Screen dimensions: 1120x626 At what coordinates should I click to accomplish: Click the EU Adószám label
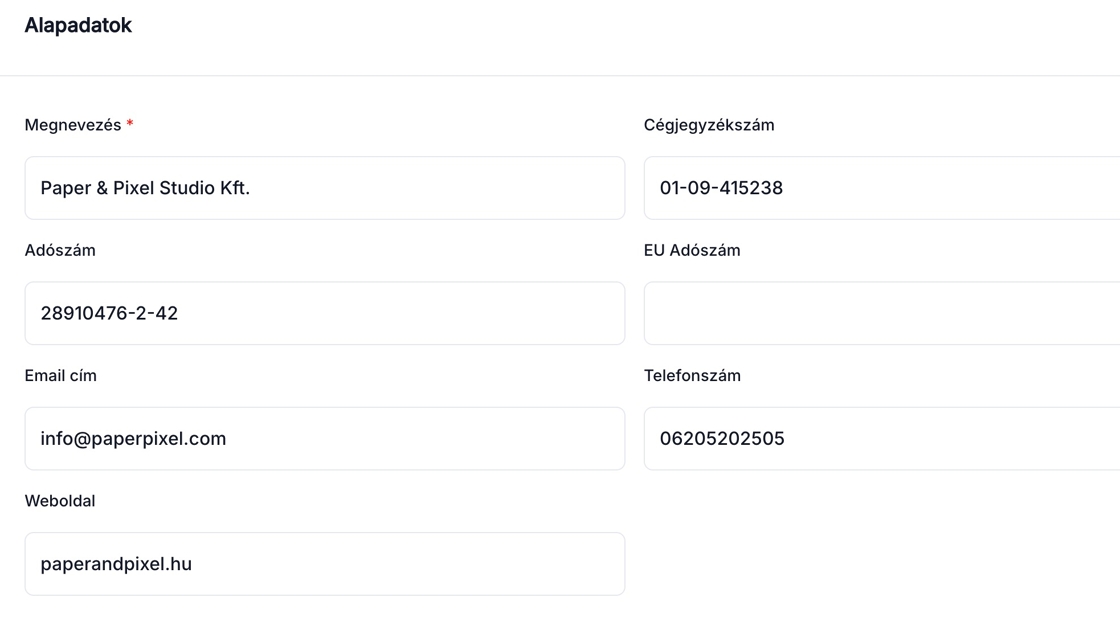(x=692, y=250)
